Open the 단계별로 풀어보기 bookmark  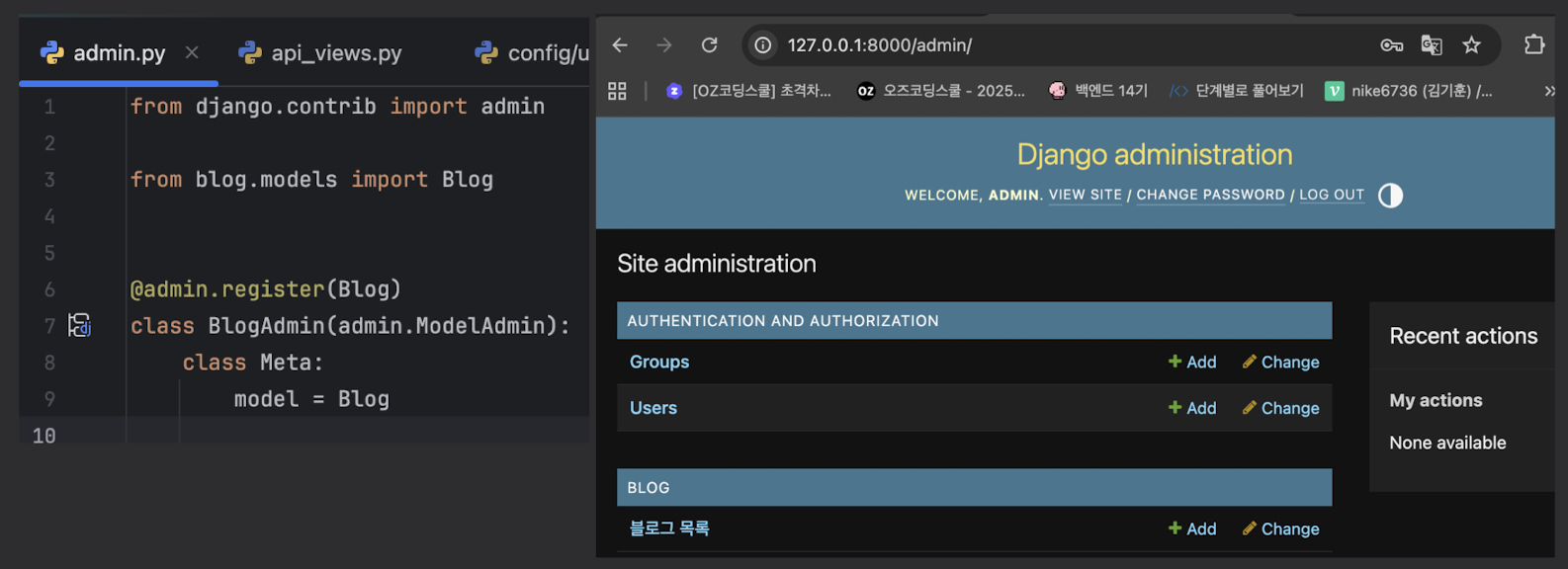(1237, 91)
